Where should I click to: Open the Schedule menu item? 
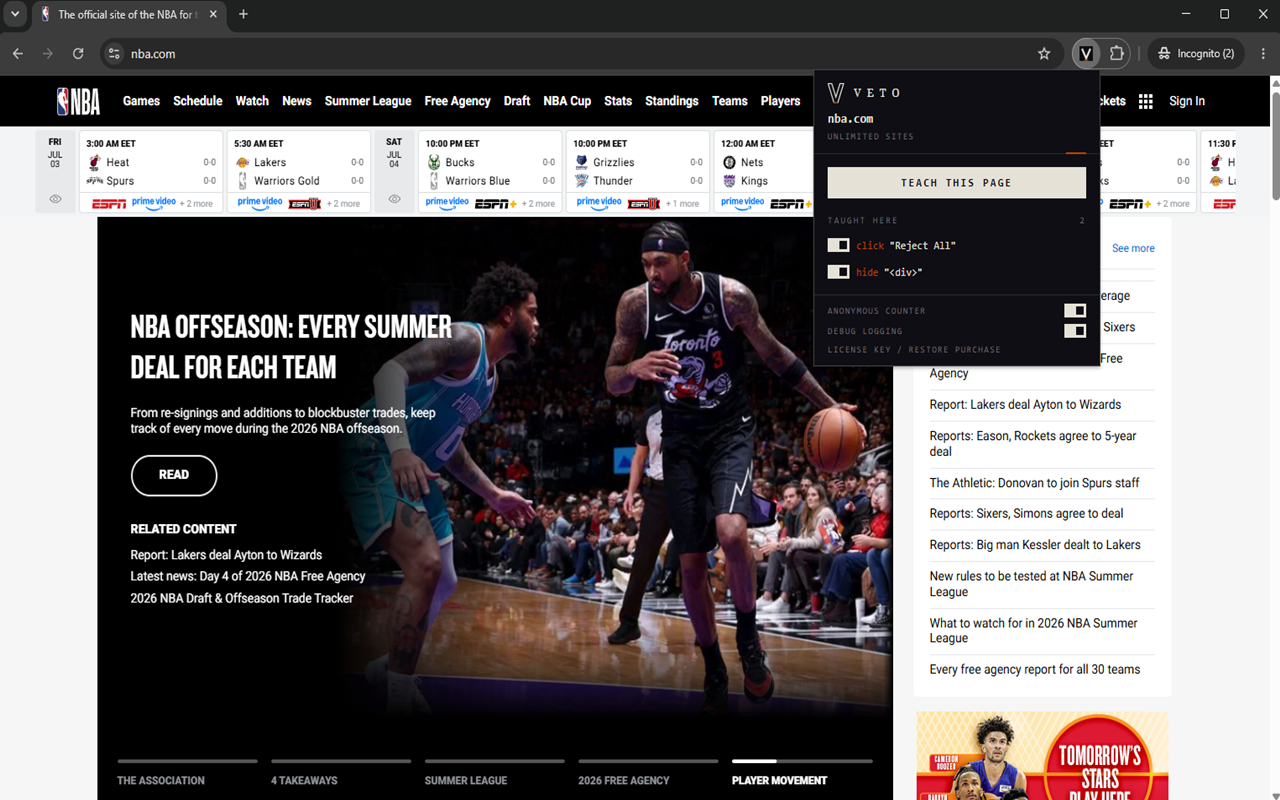point(198,101)
